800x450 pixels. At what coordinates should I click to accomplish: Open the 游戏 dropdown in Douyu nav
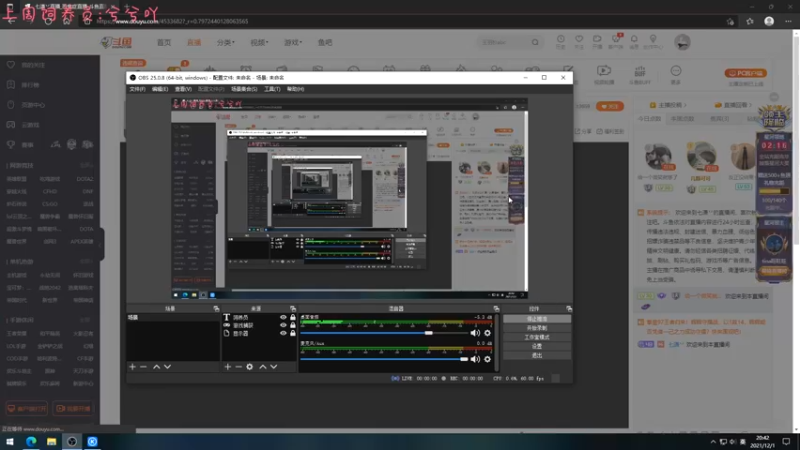click(293, 42)
